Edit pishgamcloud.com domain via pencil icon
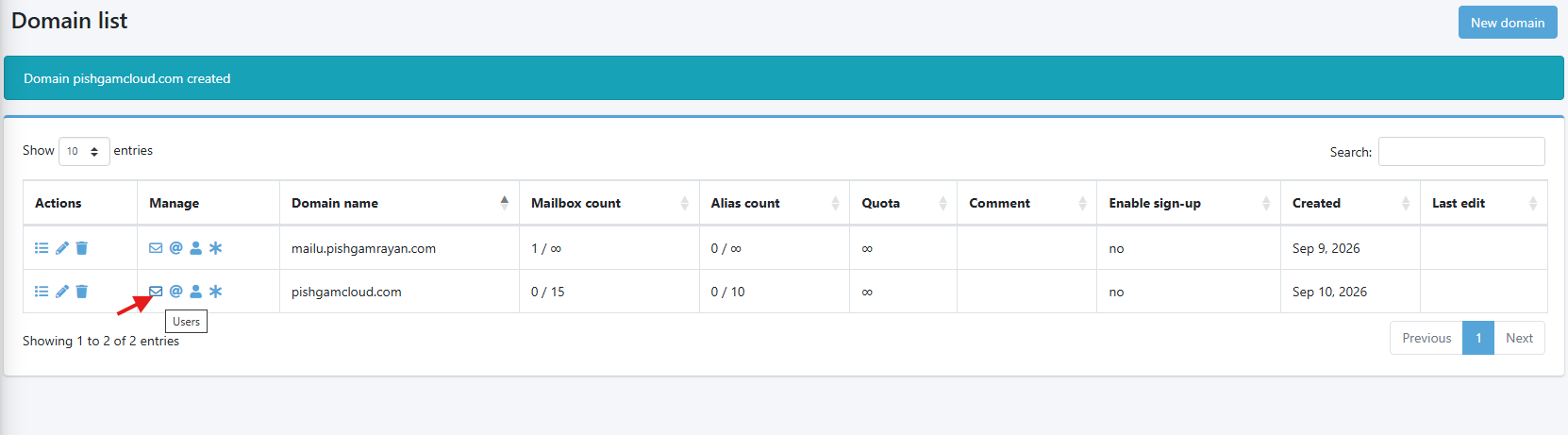1568x435 pixels. (62, 292)
